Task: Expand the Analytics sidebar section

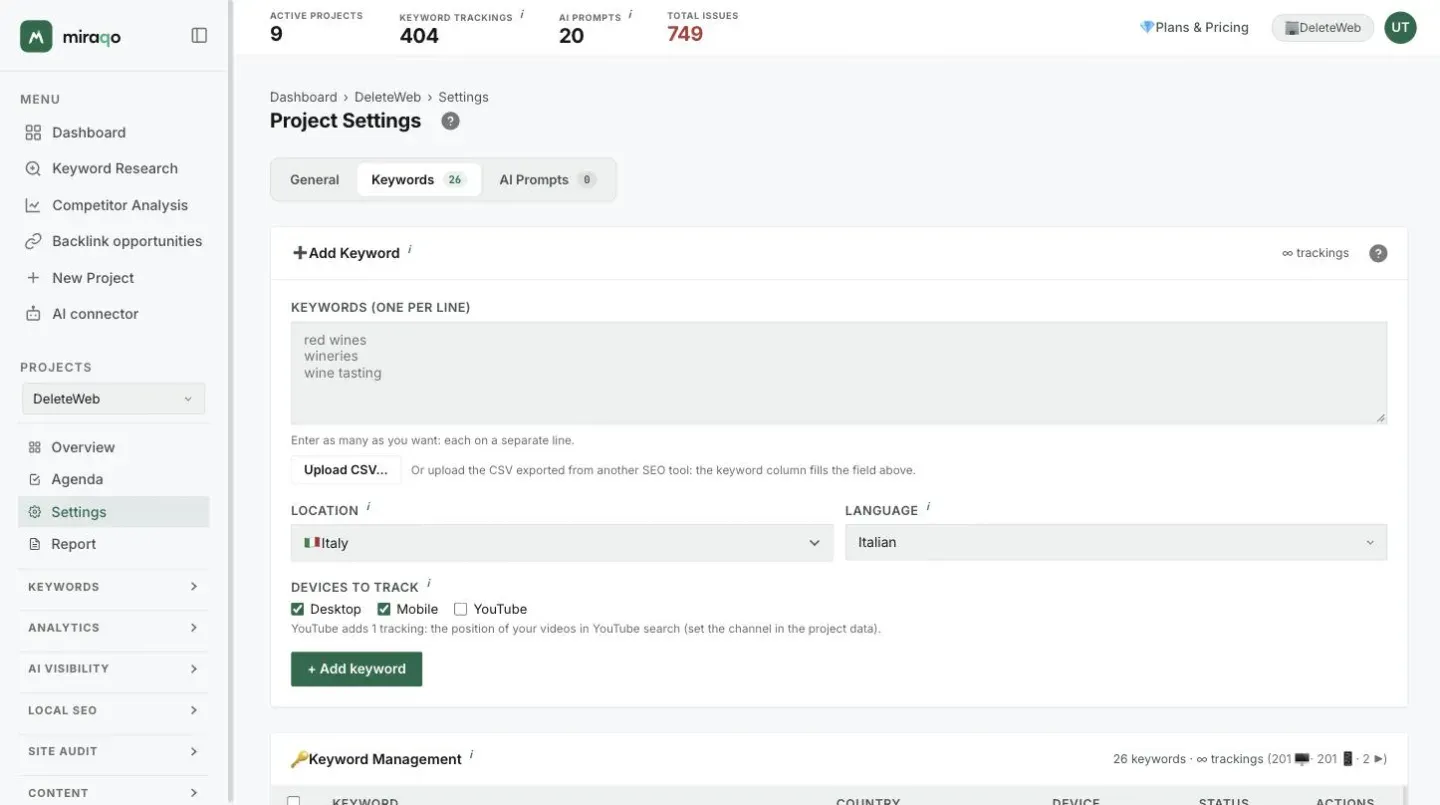Action: 113,628
